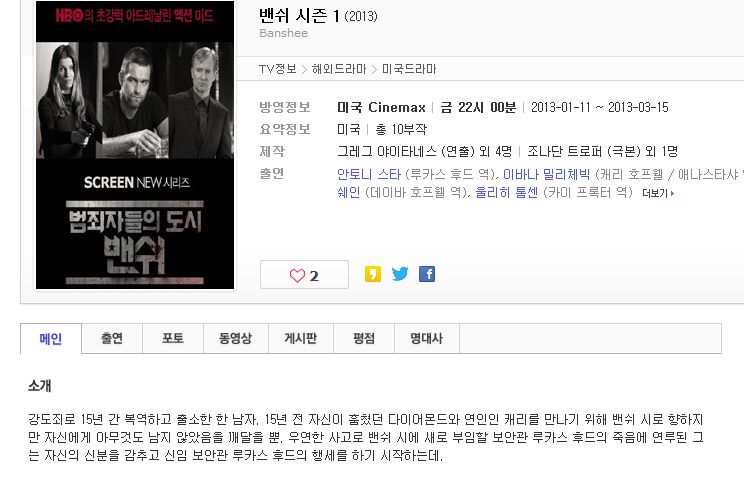Share on Facebook icon
The height and width of the screenshot is (494, 744).
pyautogui.click(x=427, y=274)
